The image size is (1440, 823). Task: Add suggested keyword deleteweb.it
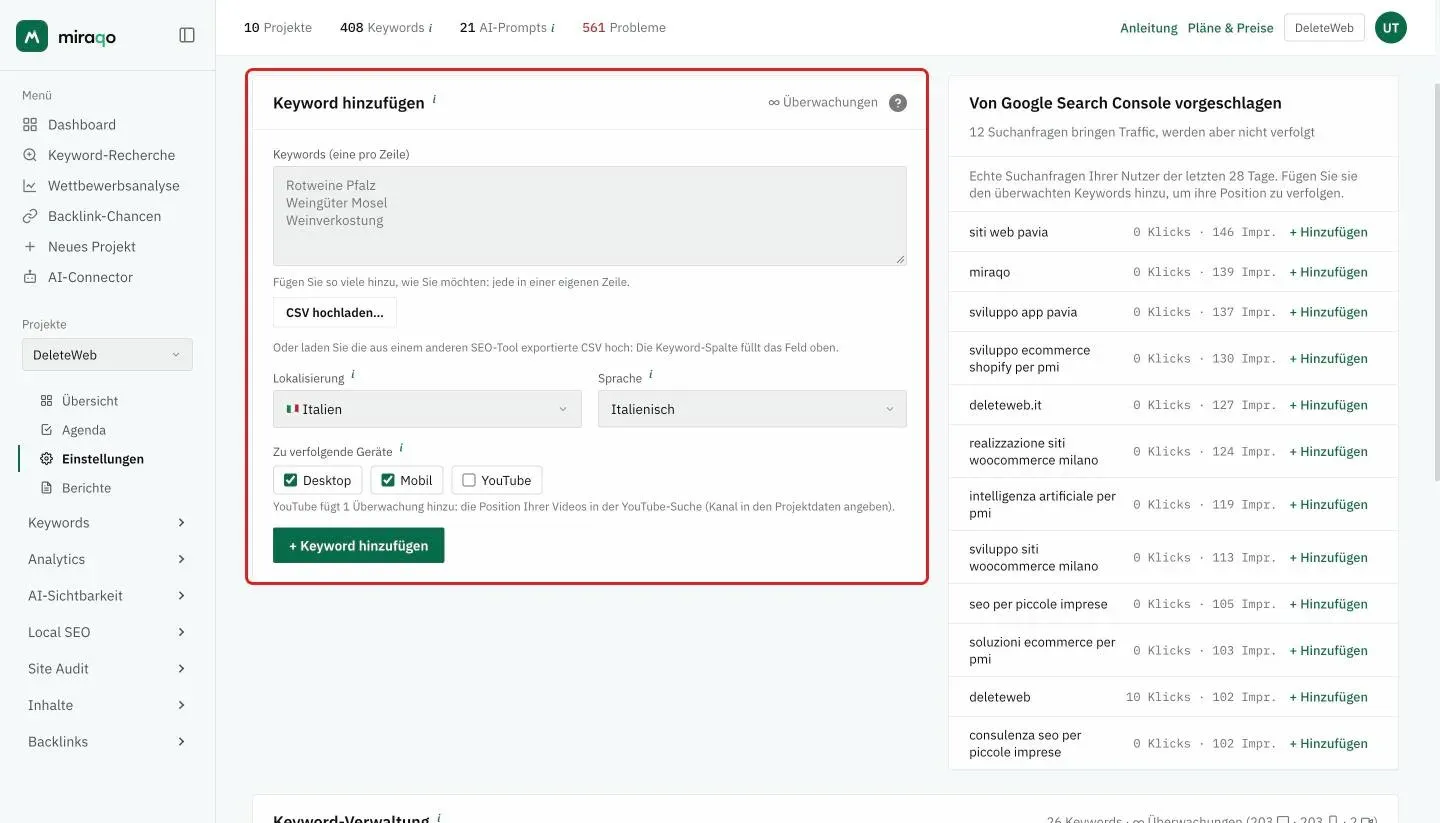(1328, 405)
